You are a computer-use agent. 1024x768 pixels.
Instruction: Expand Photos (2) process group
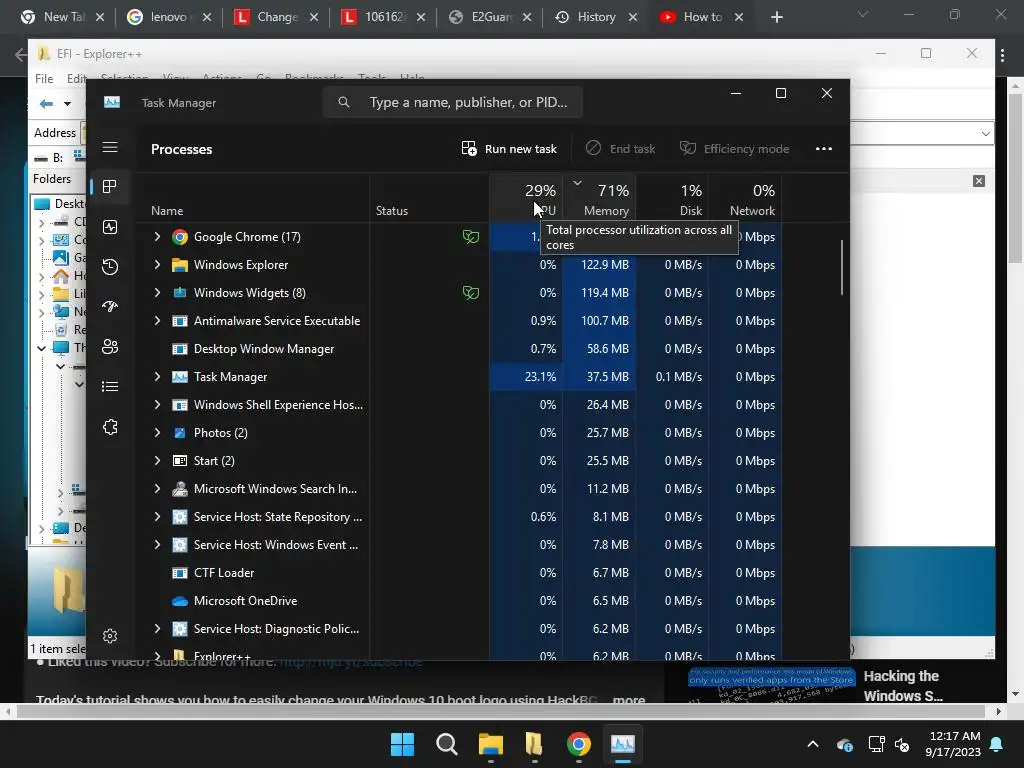click(157, 432)
